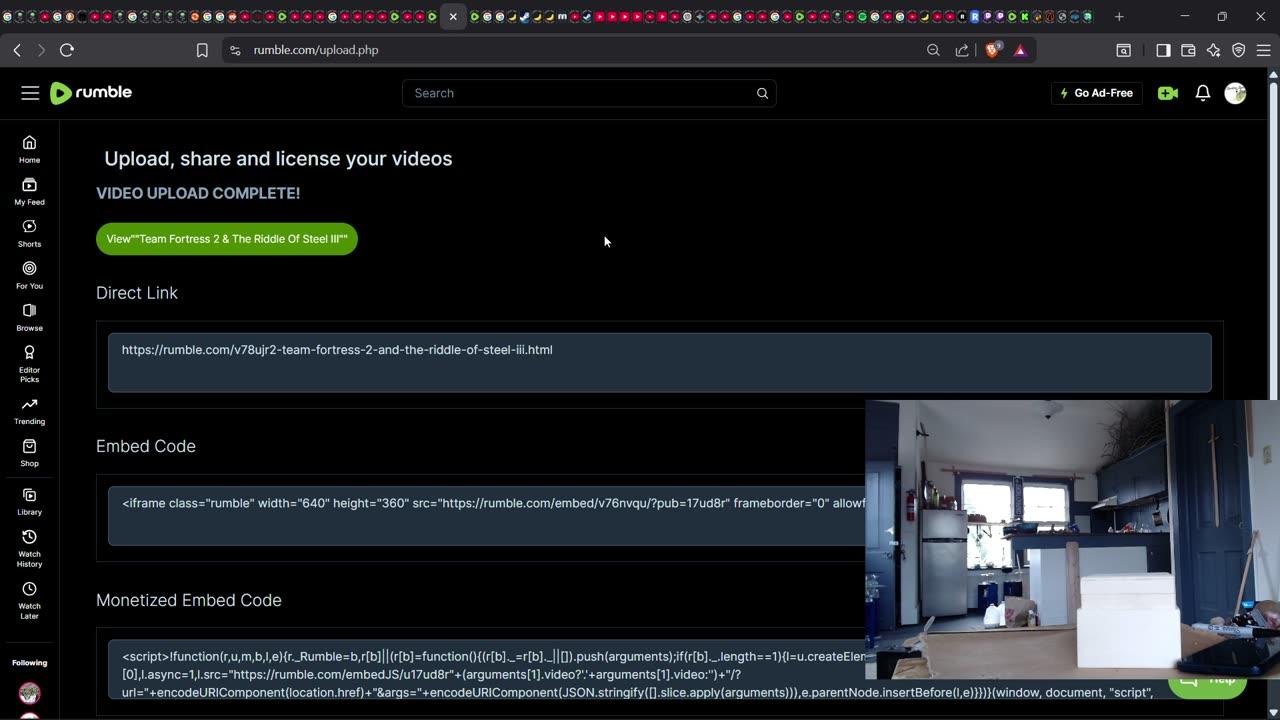This screenshot has height=720, width=1280.
Task: Open Watch History in sidebar
Action: tap(29, 548)
